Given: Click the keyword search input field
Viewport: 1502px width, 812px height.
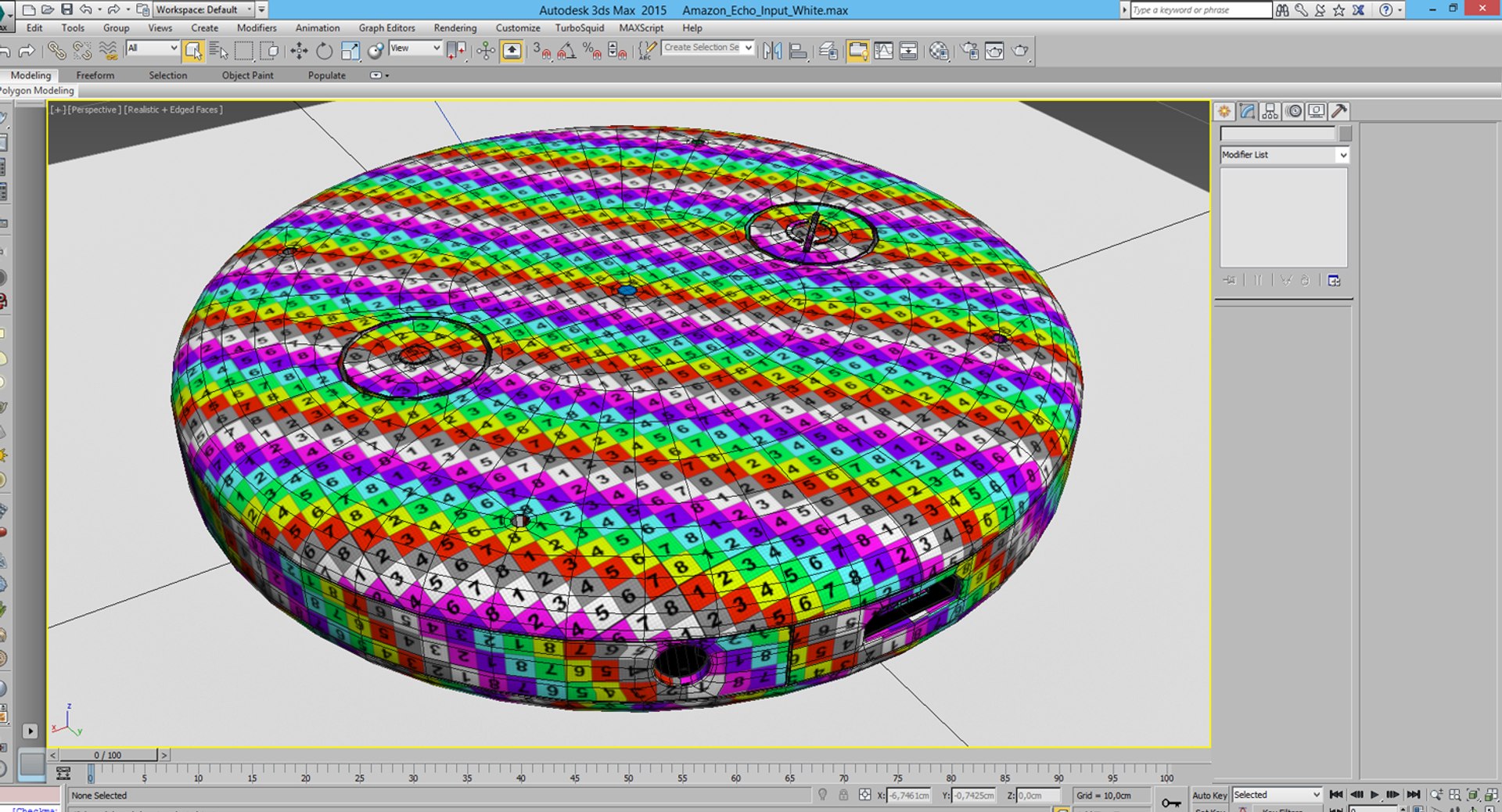Looking at the screenshot, I should (1201, 9).
